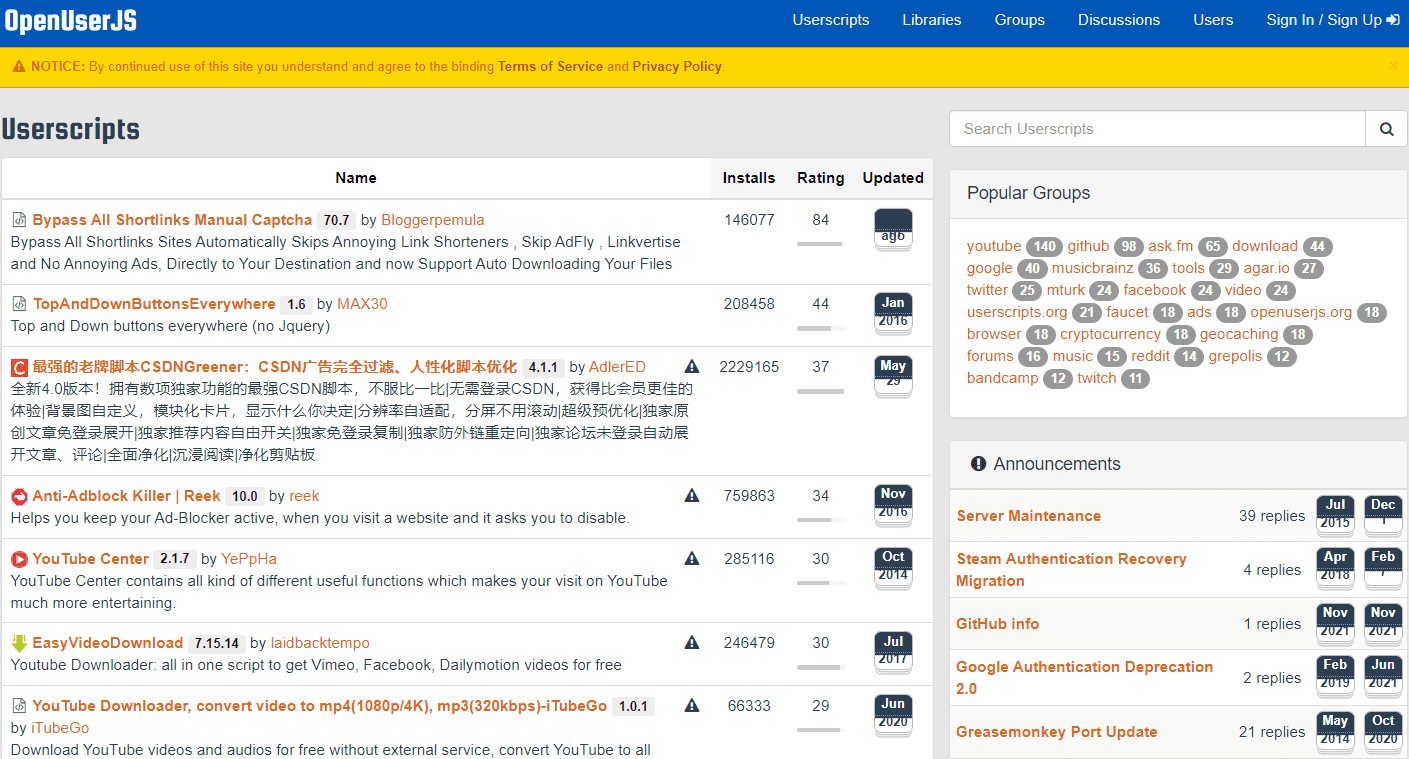Click Sign In / Sign Up
The height and width of the screenshot is (759, 1409).
pyautogui.click(x=1332, y=20)
